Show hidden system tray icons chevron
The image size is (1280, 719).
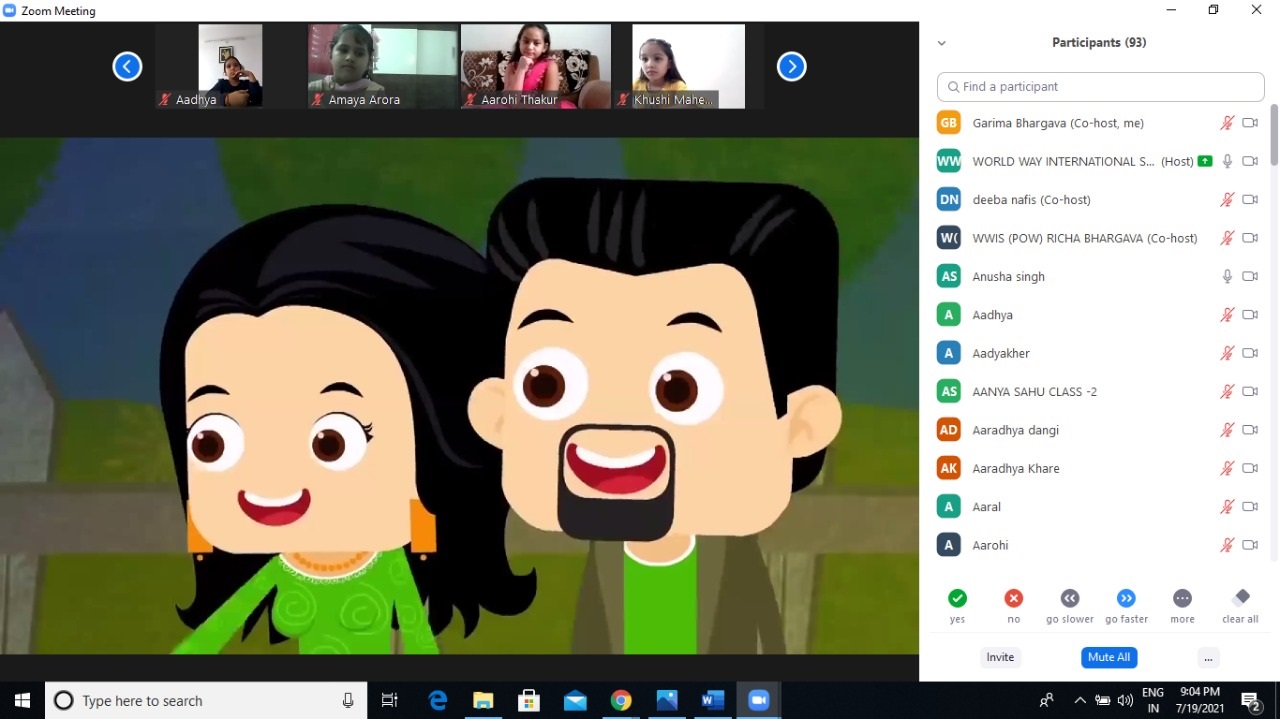pyautogui.click(x=1080, y=700)
